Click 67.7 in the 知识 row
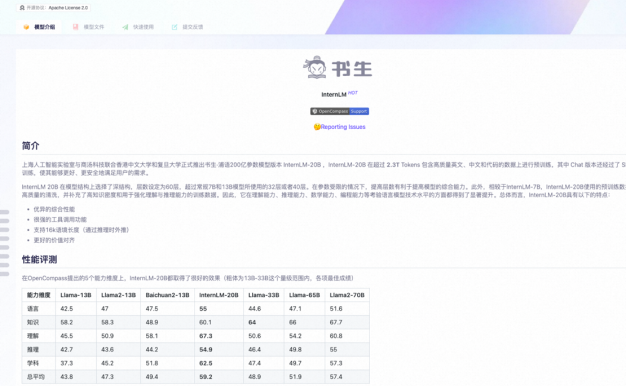 coord(336,322)
